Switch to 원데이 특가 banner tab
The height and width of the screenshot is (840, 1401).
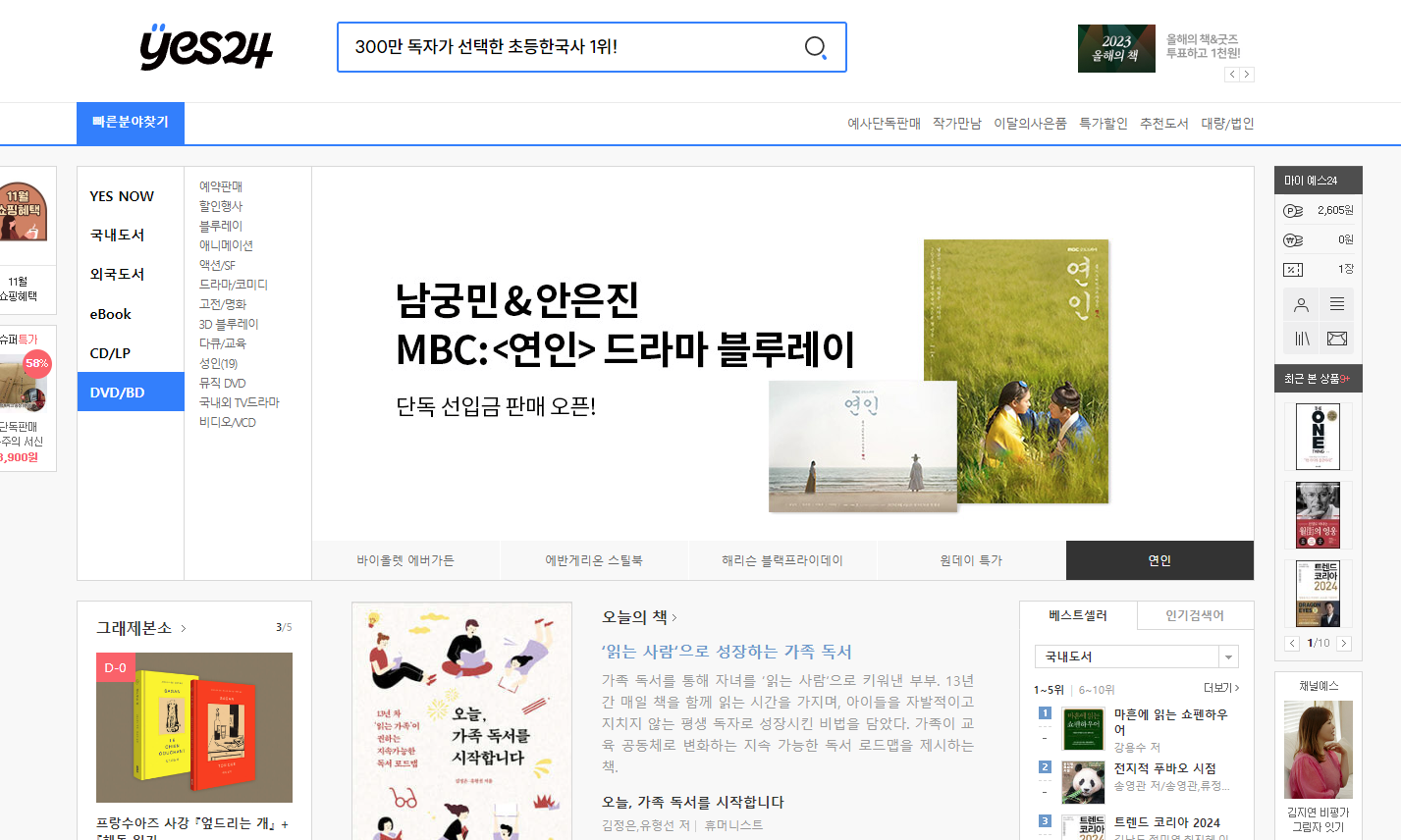coord(971,560)
